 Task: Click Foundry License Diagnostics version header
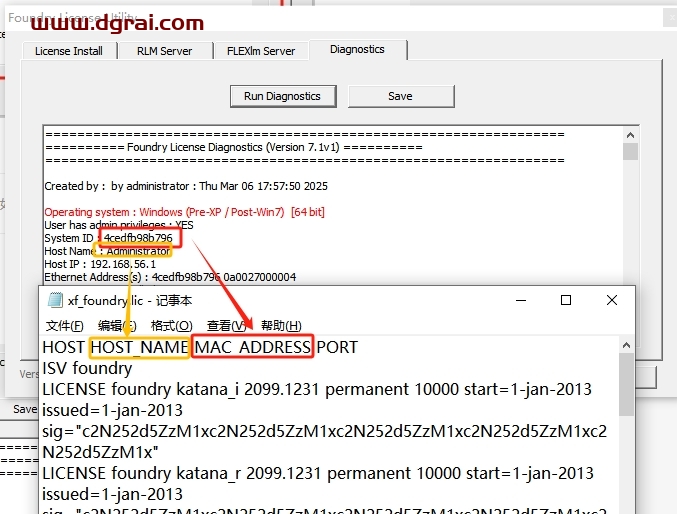[234, 147]
